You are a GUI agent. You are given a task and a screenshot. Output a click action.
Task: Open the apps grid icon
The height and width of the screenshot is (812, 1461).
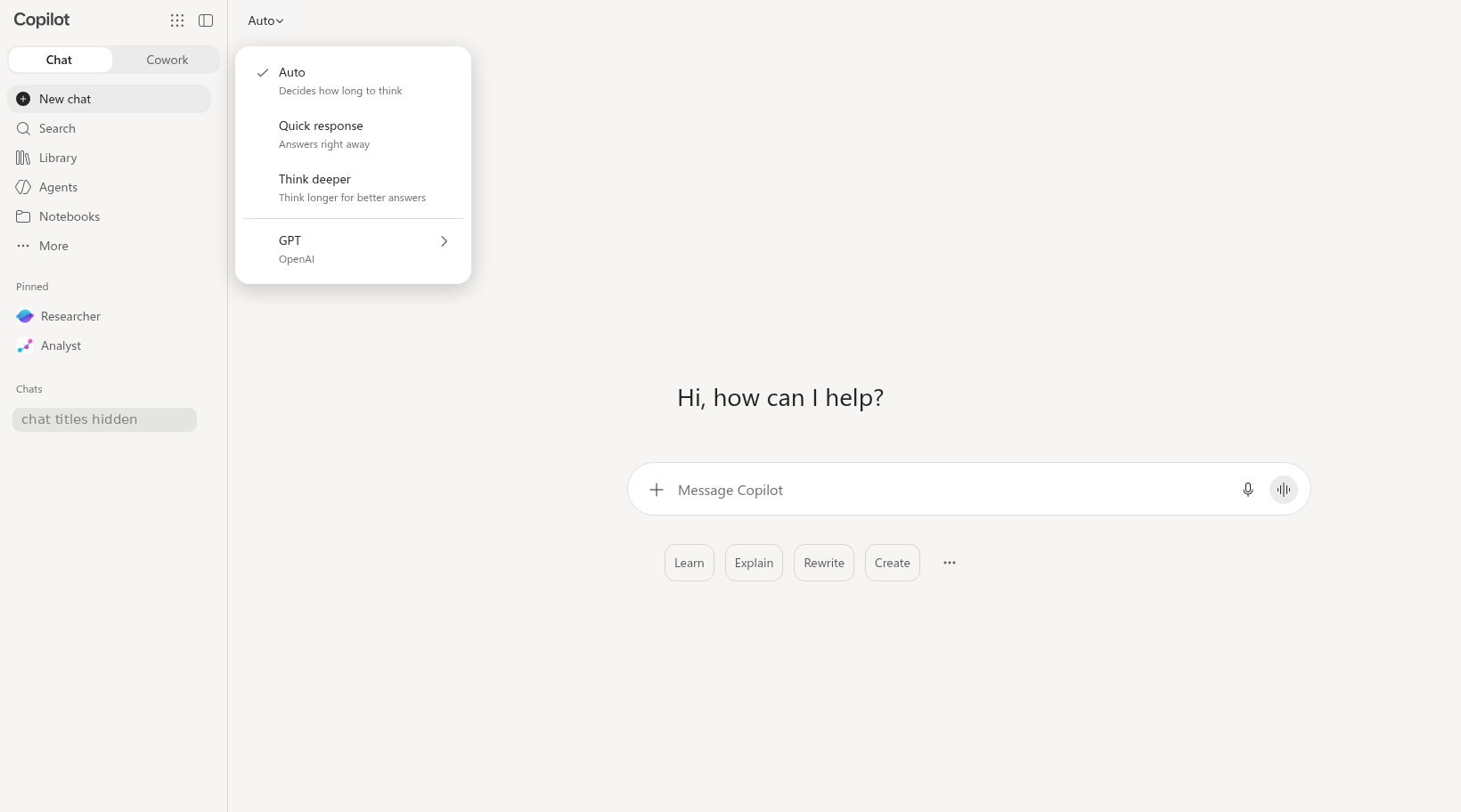point(177,20)
